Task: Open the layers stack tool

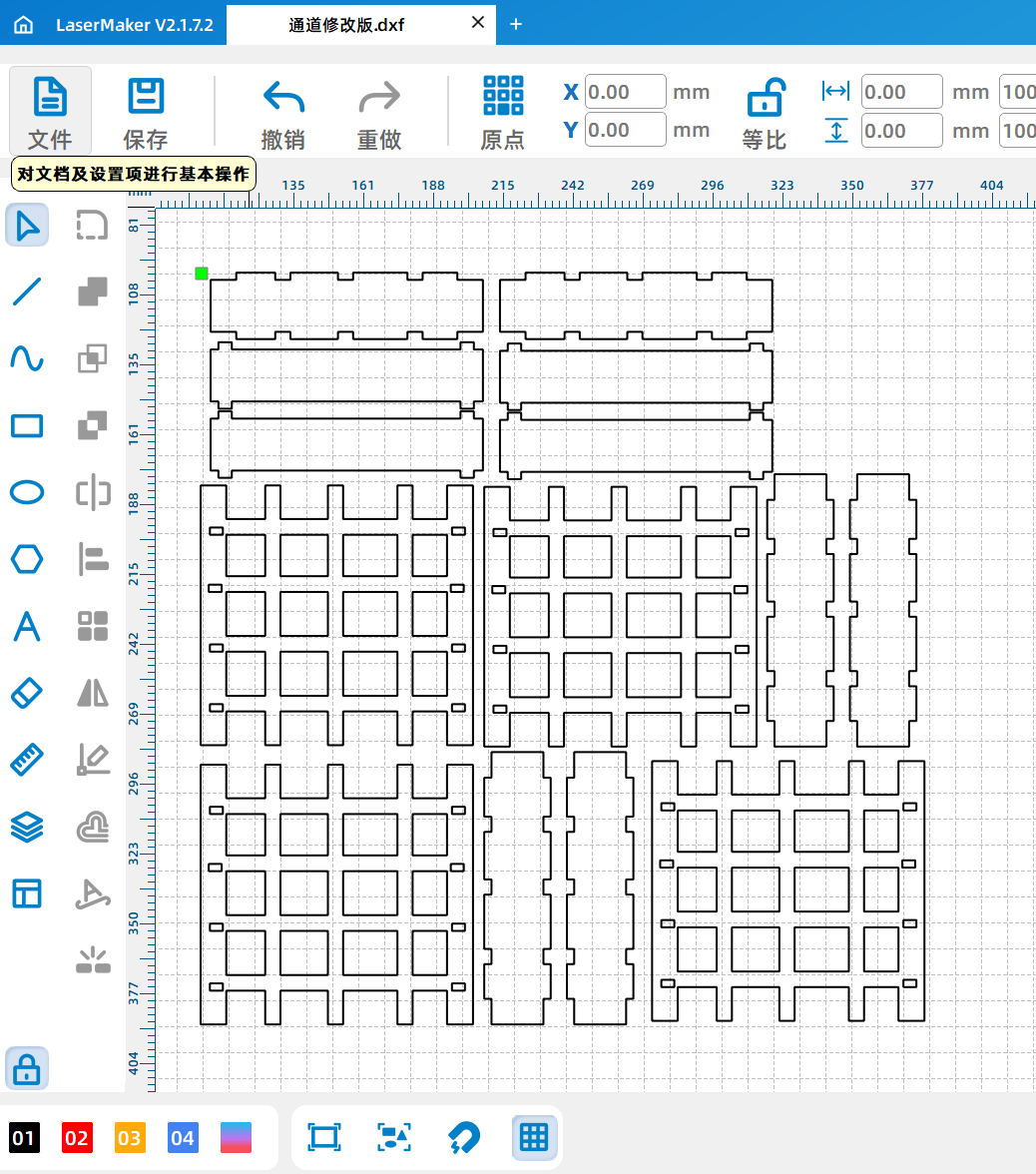Action: (27, 827)
